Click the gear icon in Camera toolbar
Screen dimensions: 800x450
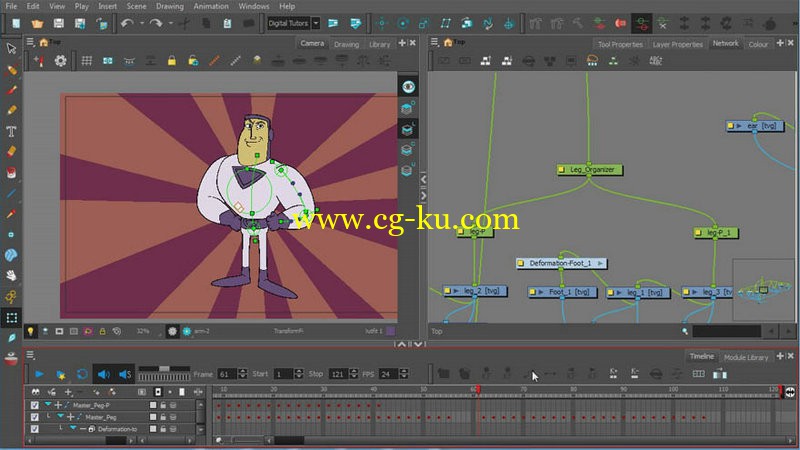tap(61, 61)
